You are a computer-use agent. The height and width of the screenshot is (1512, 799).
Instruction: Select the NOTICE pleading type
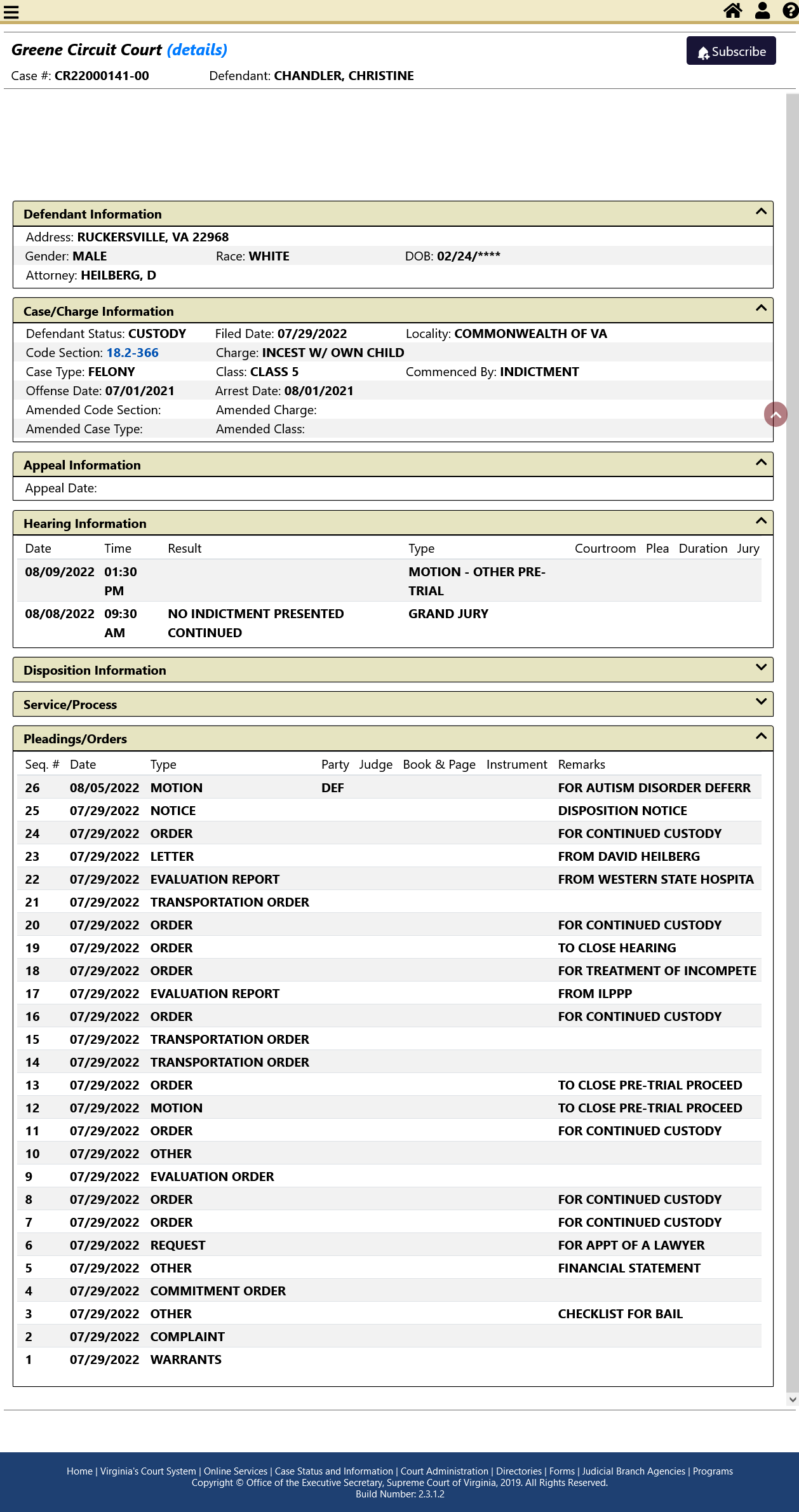[173, 811]
